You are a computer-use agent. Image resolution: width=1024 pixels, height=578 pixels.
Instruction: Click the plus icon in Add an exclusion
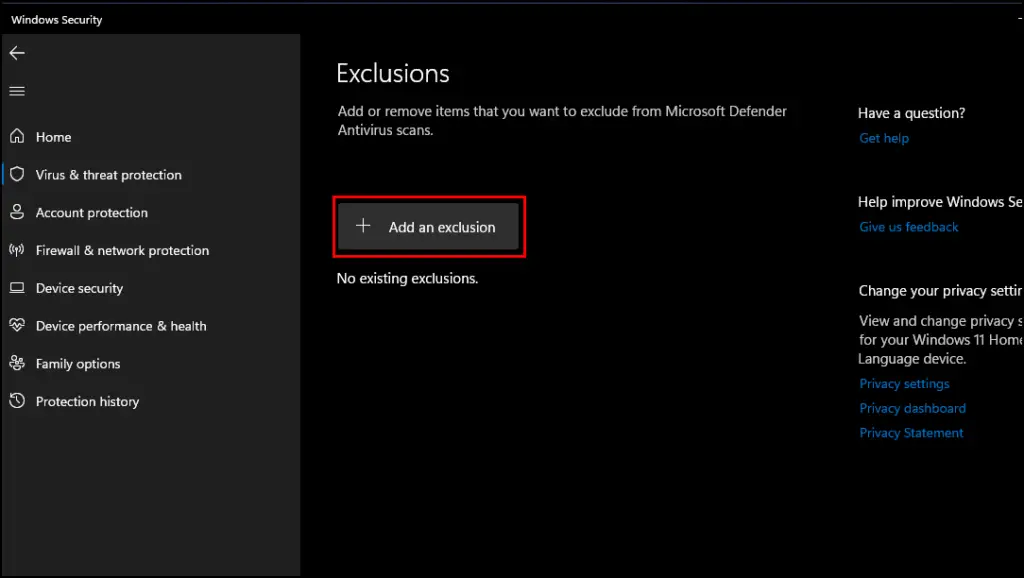click(x=363, y=226)
